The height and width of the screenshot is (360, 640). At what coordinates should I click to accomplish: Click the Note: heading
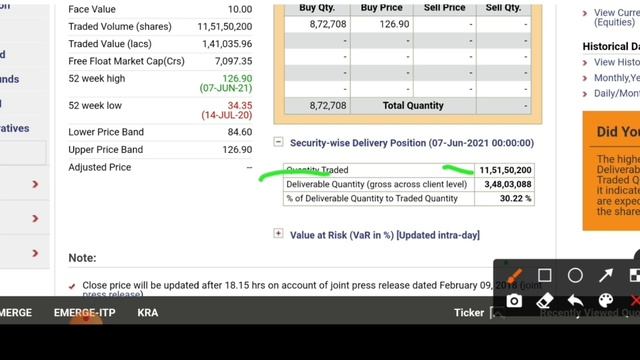coord(82,258)
